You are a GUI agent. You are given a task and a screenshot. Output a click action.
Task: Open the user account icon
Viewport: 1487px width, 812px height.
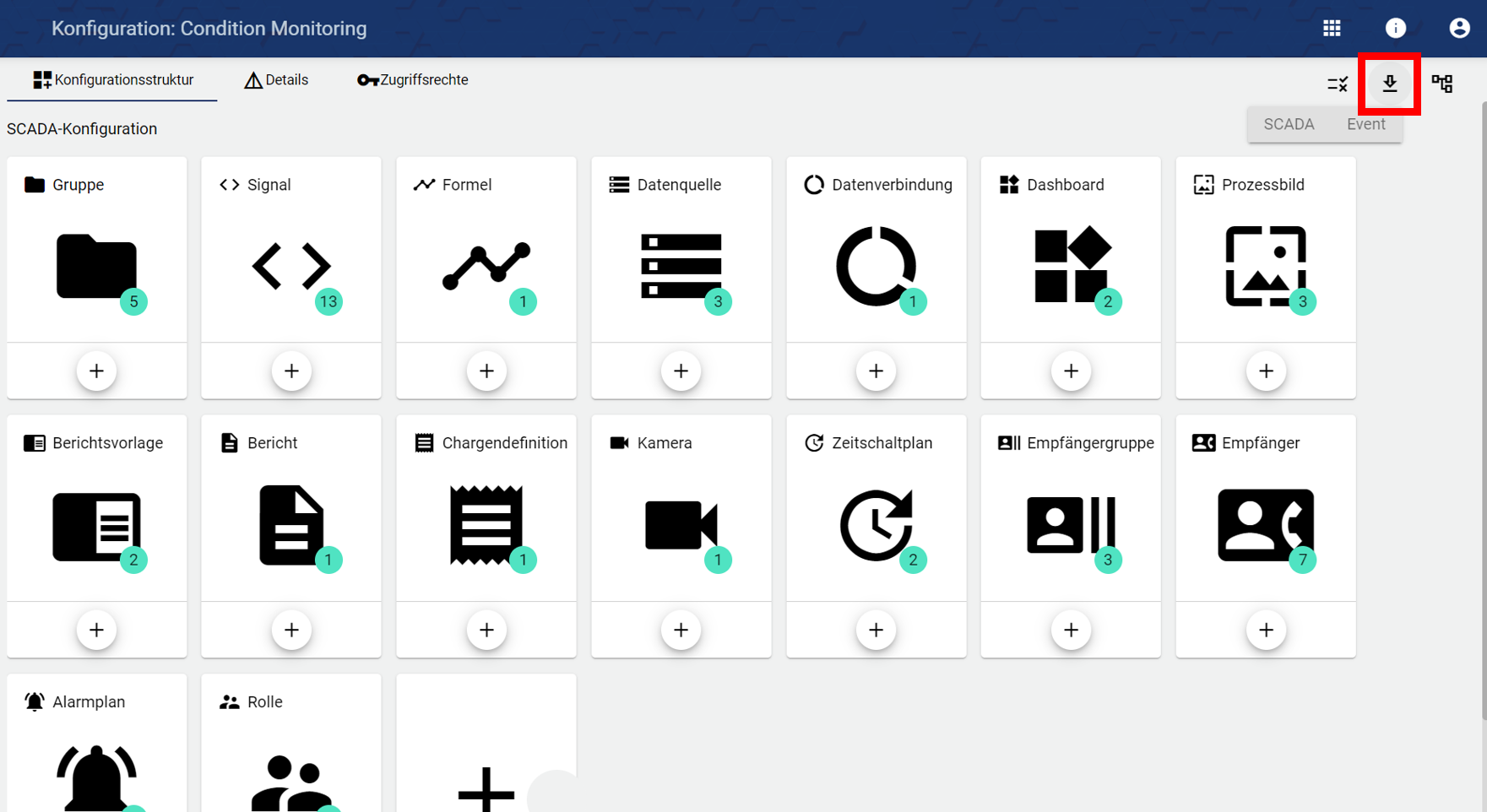[x=1458, y=28]
